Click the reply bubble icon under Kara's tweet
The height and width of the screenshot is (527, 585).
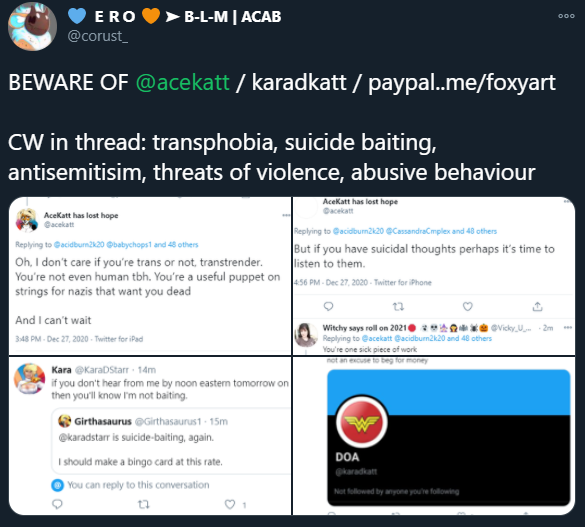tap(57, 504)
